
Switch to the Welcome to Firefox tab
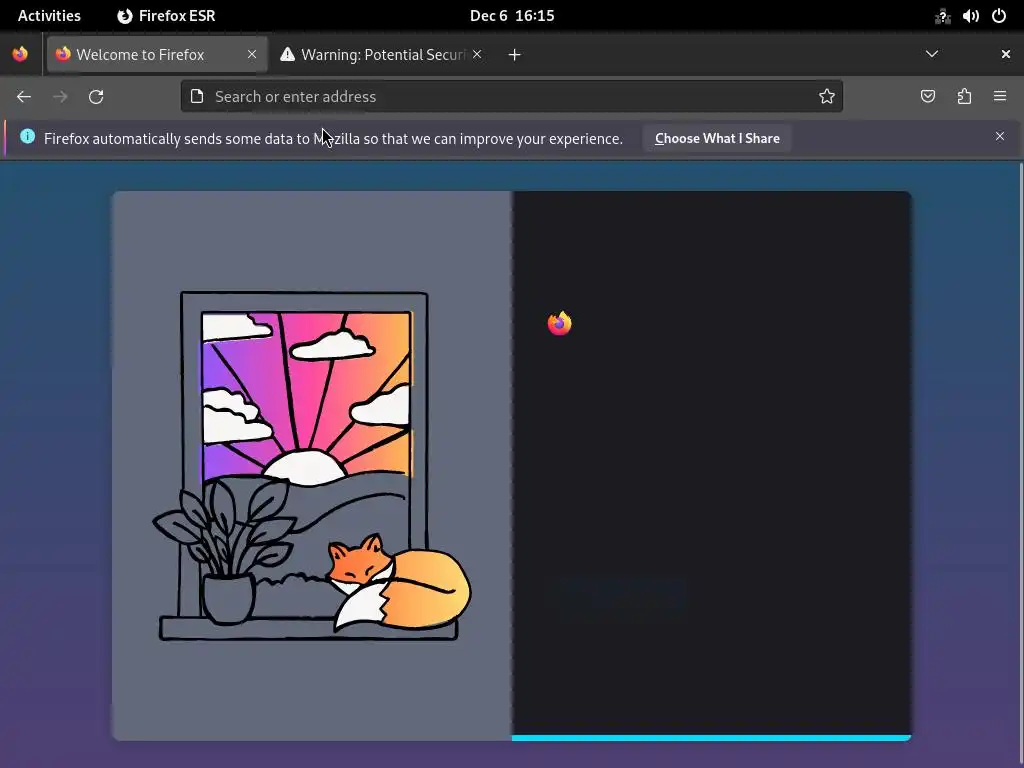click(x=157, y=54)
